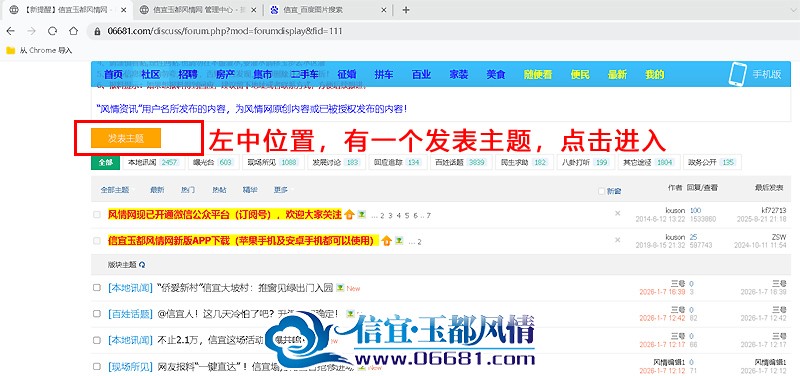
Task: Open 我的 in the site navigation
Action: (x=655, y=74)
